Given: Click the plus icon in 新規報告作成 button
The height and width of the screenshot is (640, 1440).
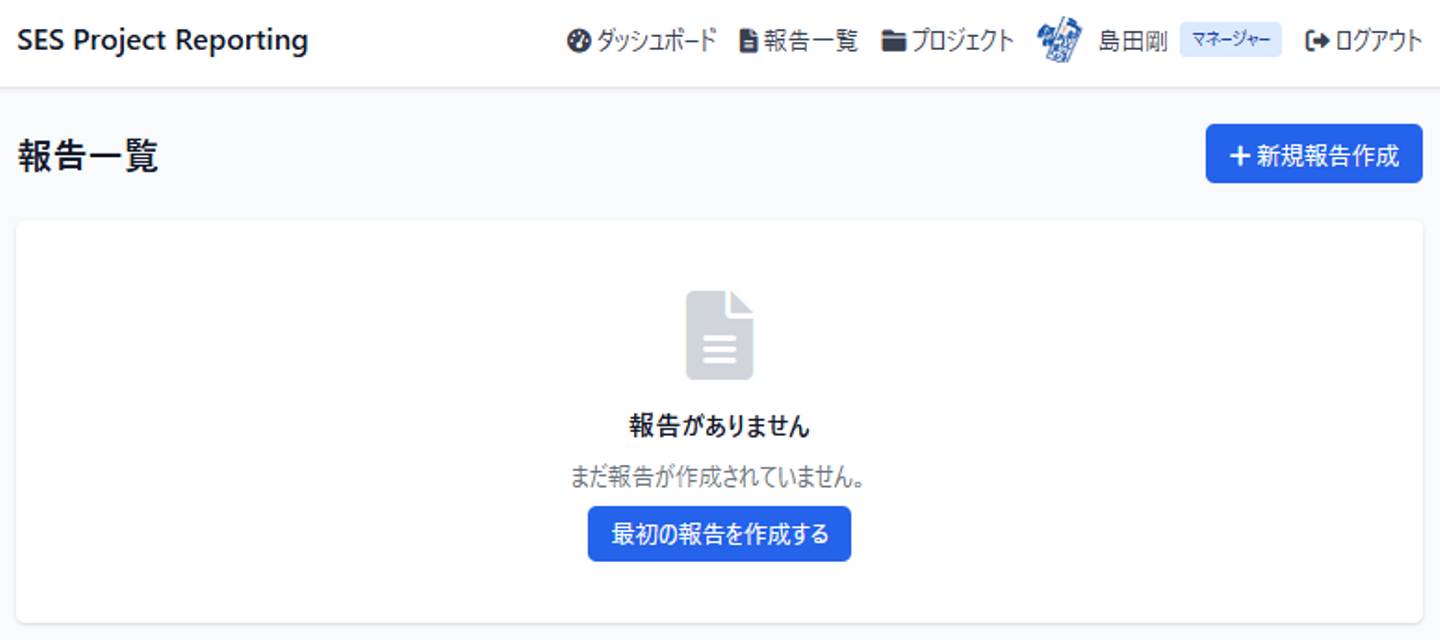Looking at the screenshot, I should 1240,156.
